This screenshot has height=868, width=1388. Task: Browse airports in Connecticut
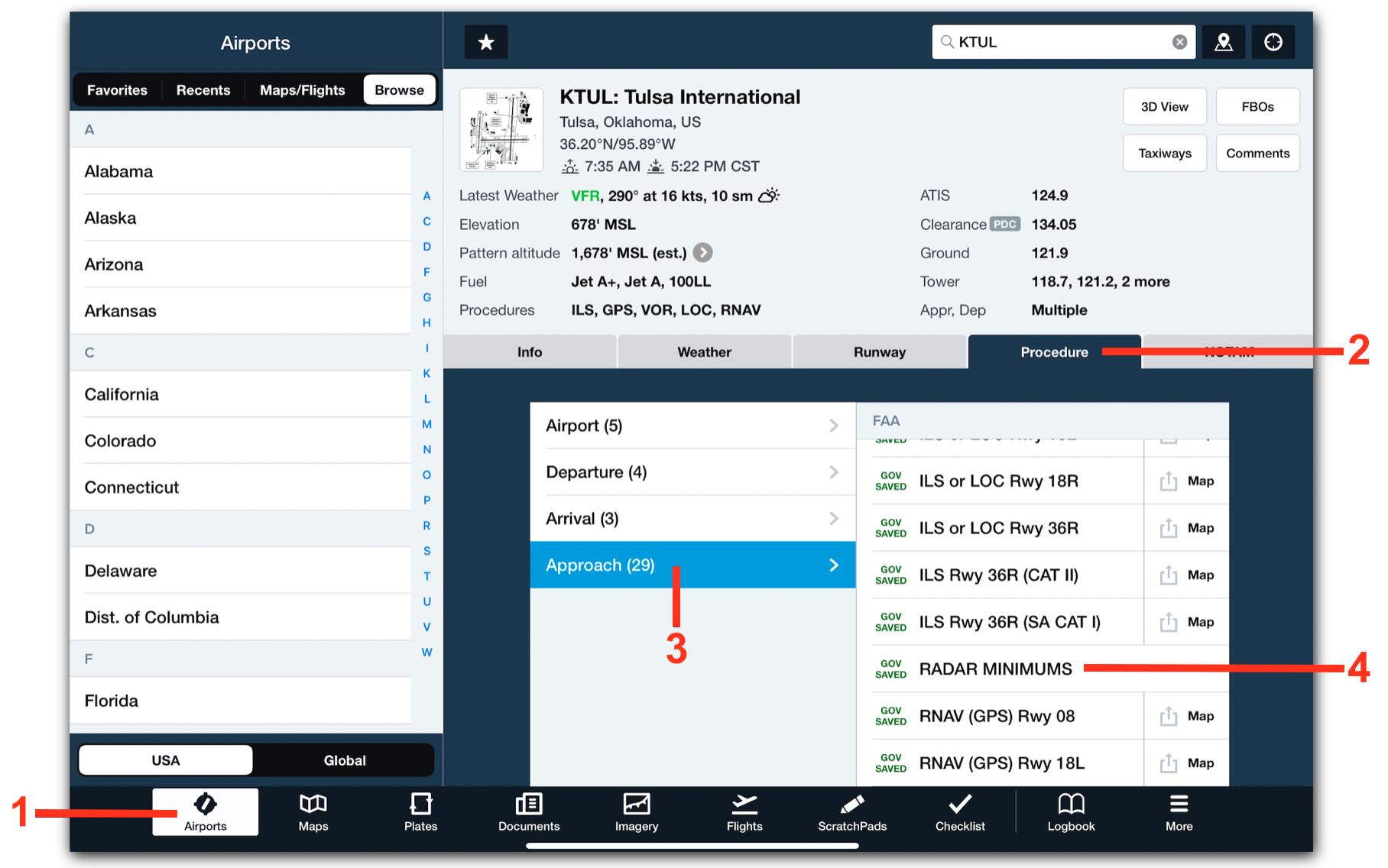[241, 487]
